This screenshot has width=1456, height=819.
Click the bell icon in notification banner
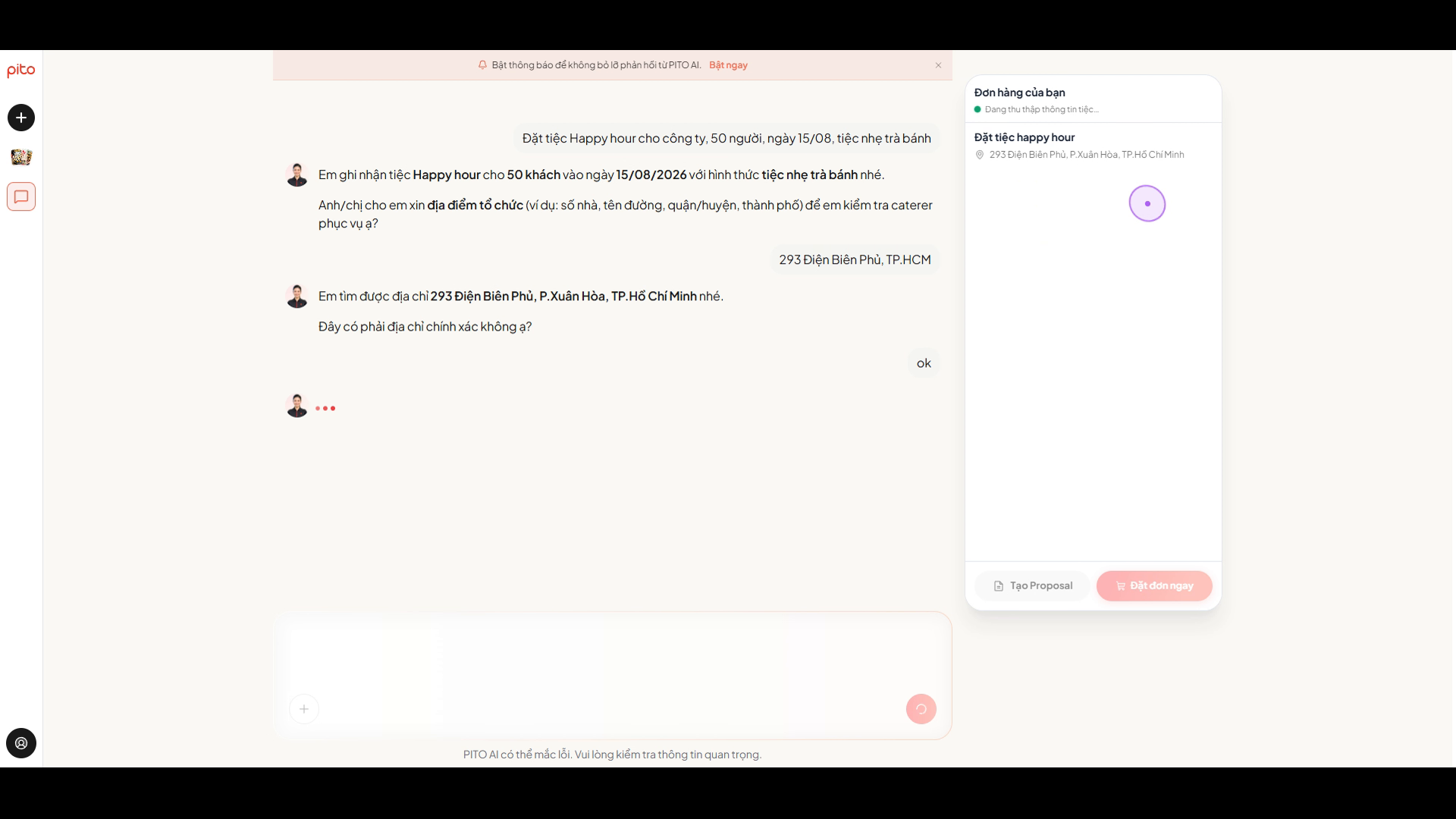coord(482,65)
